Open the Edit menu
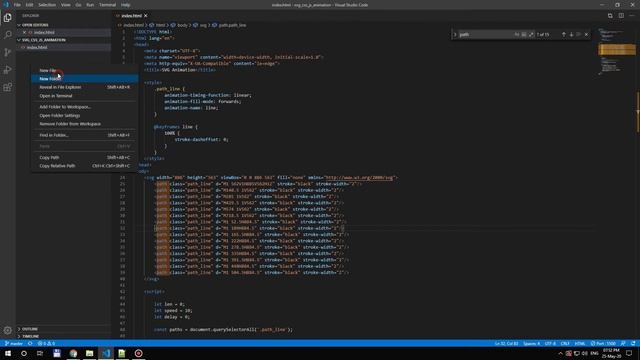 click(x=29, y=5)
